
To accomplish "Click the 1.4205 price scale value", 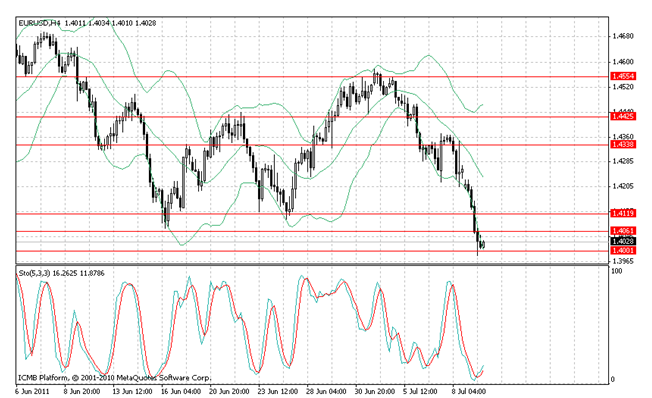I will [623, 186].
